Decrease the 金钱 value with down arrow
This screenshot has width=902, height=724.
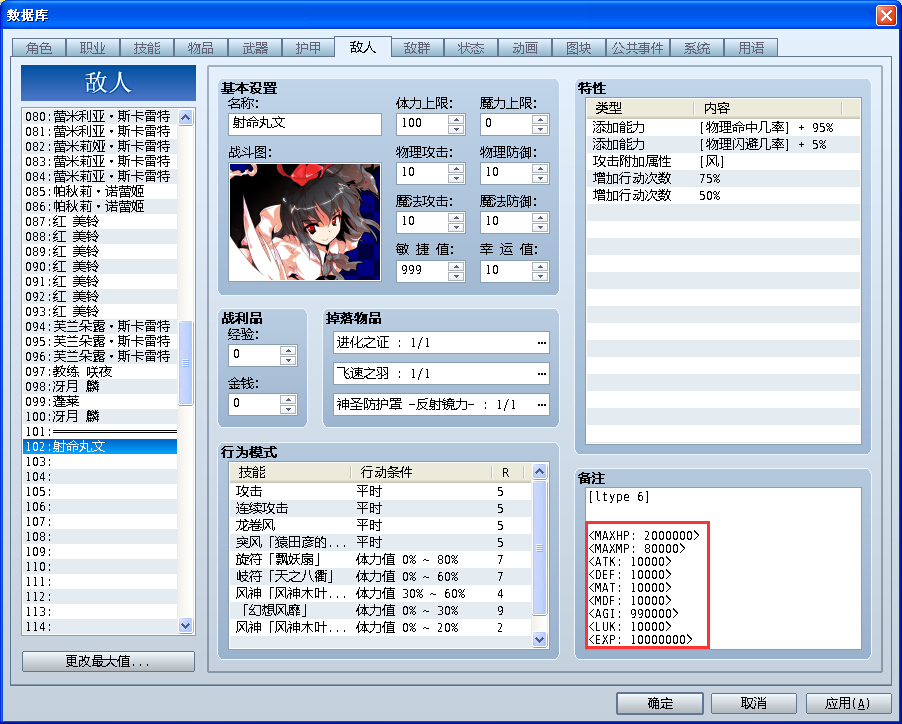point(288,408)
